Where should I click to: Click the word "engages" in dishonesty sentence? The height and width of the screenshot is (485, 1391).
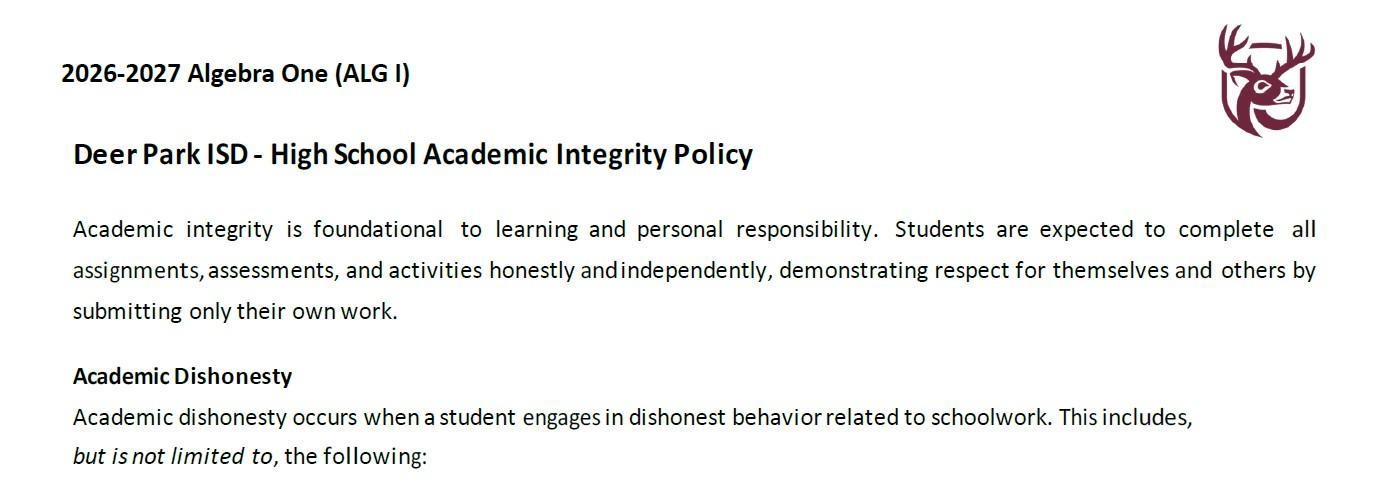pyautogui.click(x=562, y=418)
